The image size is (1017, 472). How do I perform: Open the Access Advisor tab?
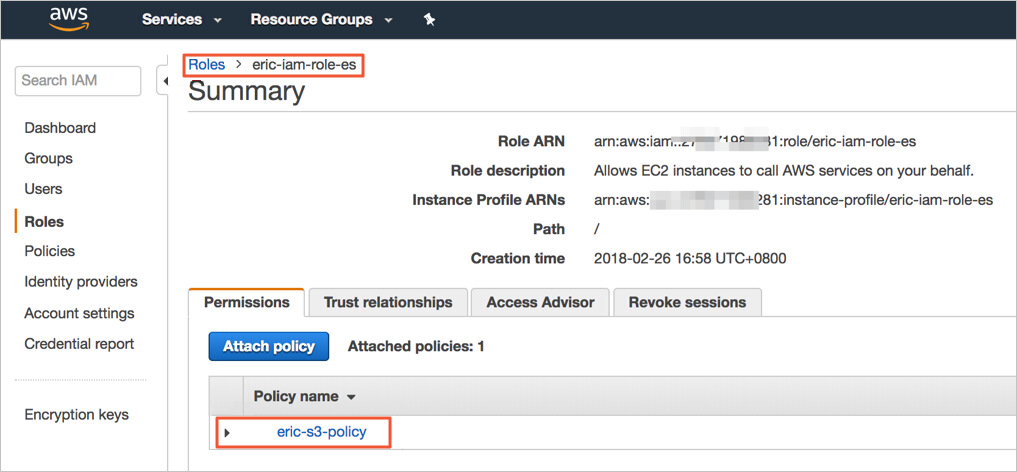tap(540, 302)
